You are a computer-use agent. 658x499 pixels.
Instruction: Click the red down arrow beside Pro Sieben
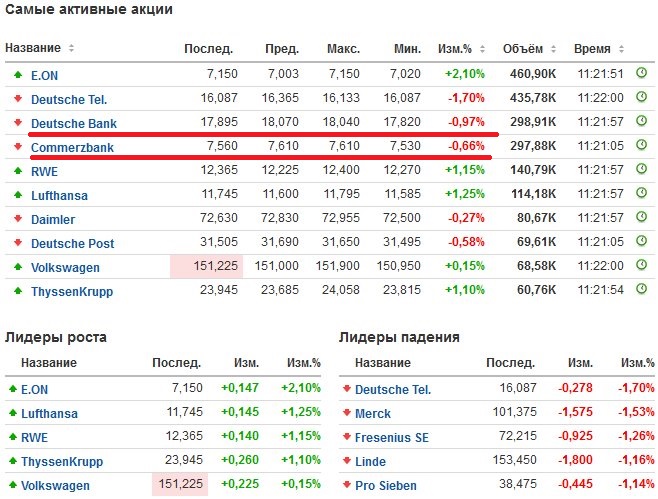(x=347, y=486)
